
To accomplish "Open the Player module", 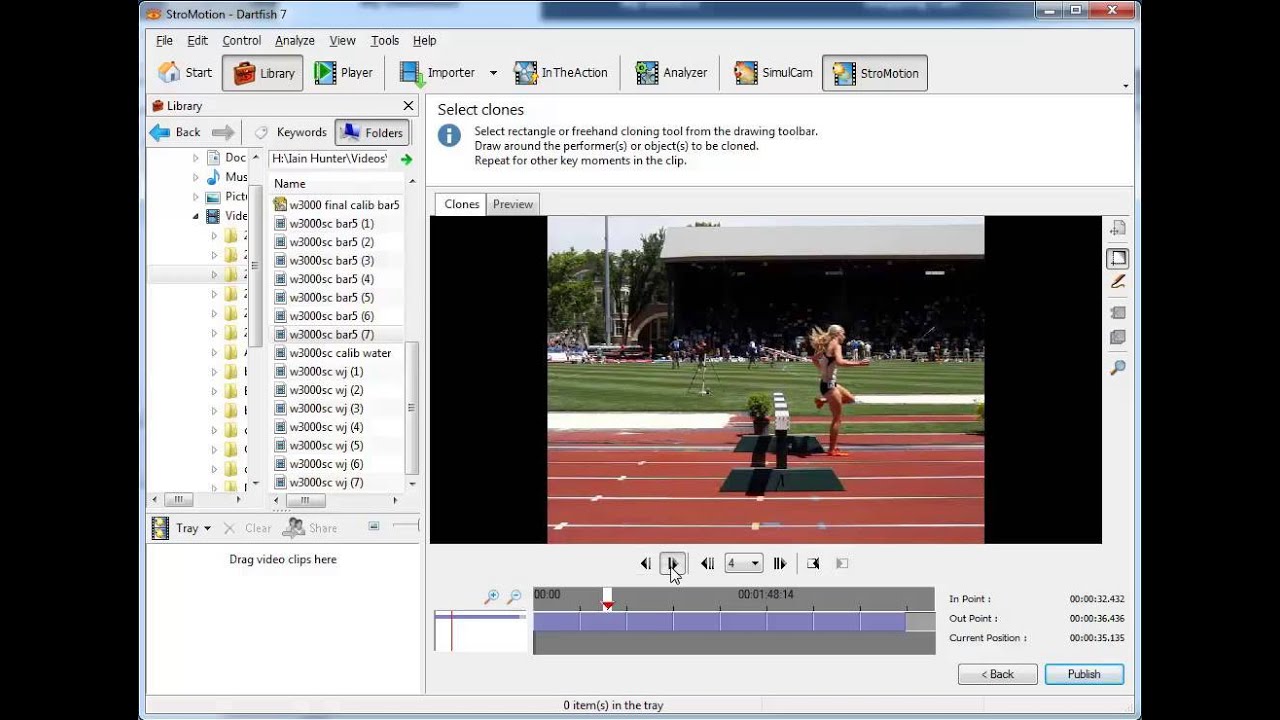I will 343,73.
